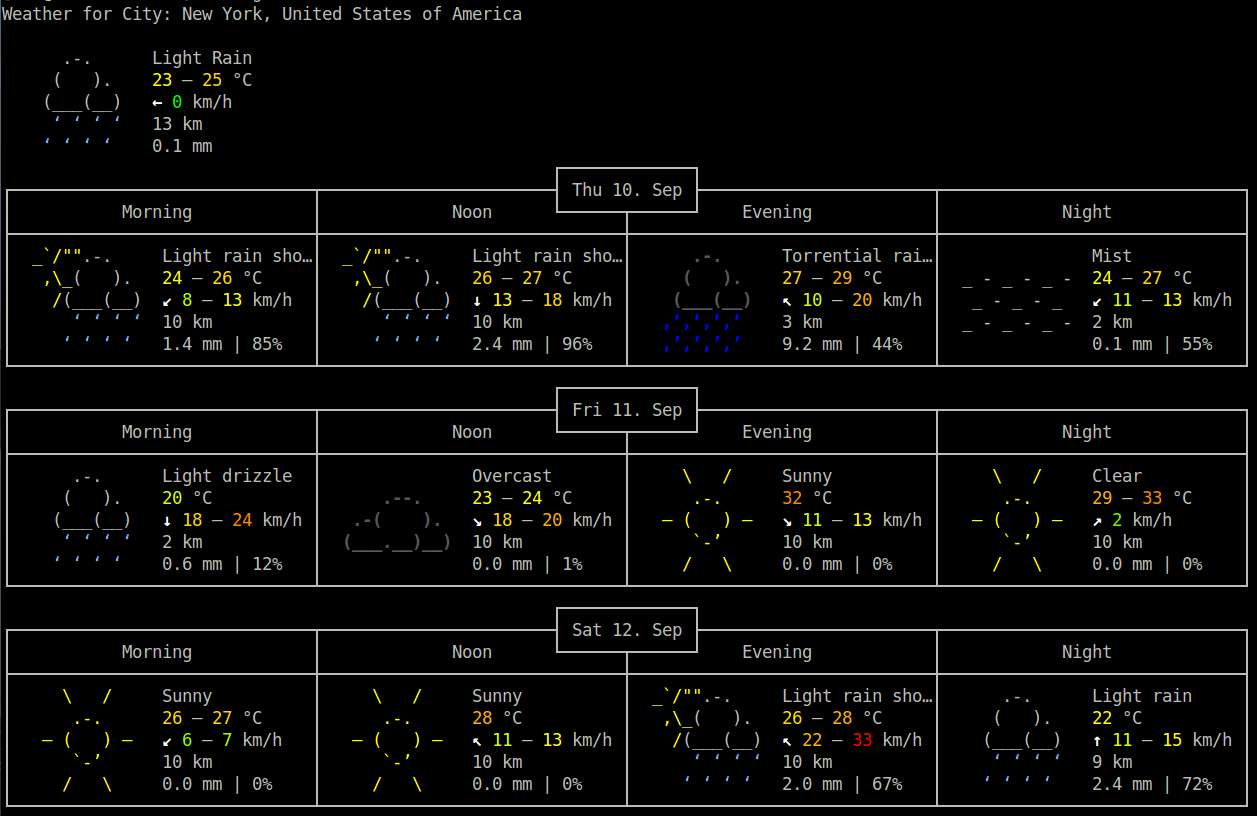Click Saturday's 'Night' column header
The height and width of the screenshot is (816, 1257).
[1087, 652]
